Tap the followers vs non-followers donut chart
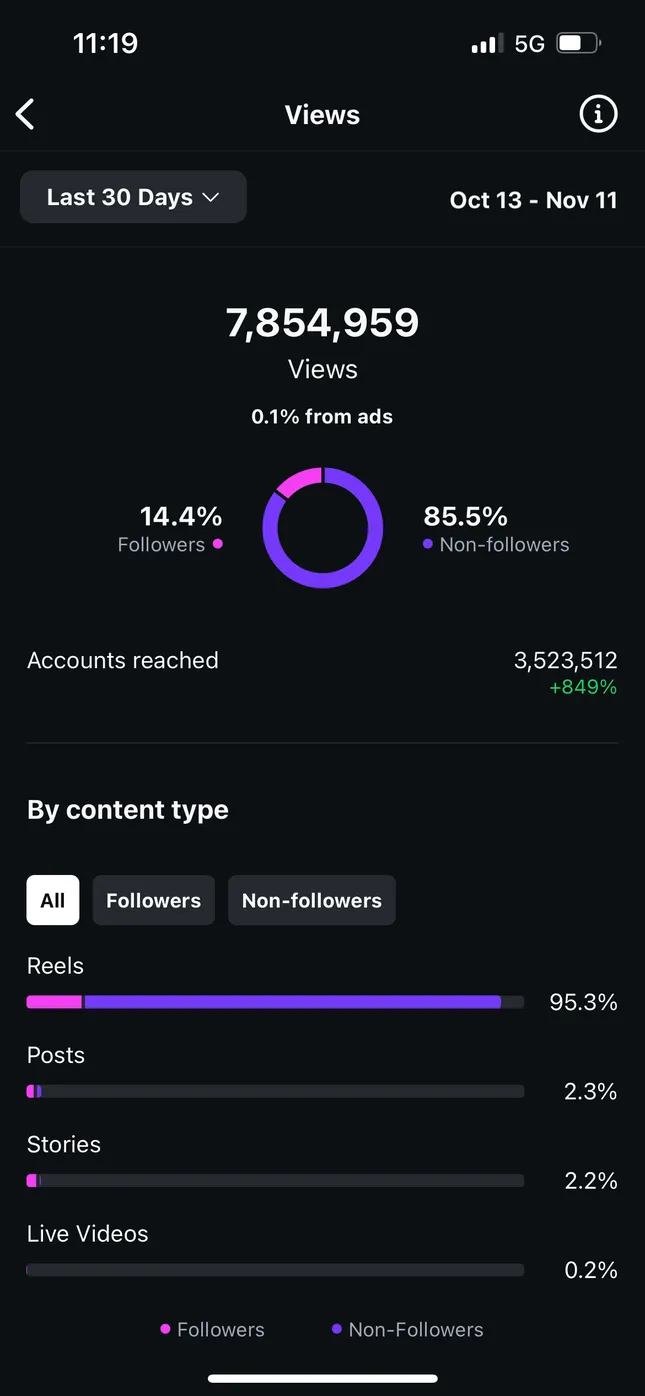 point(322,527)
